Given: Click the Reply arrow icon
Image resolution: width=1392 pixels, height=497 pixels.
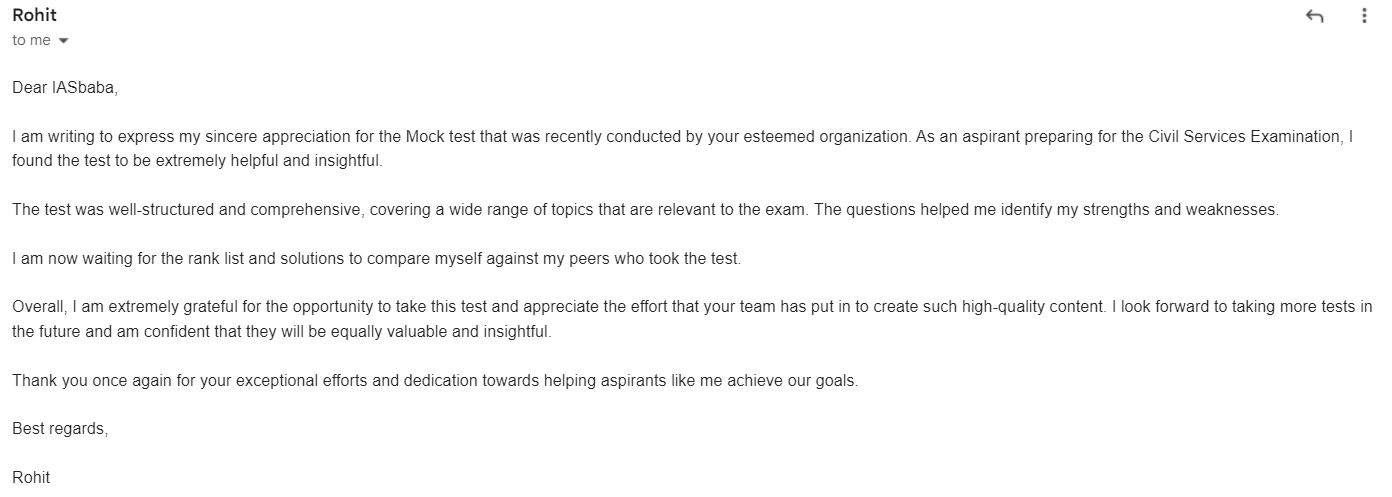Looking at the screenshot, I should pyautogui.click(x=1314, y=16).
